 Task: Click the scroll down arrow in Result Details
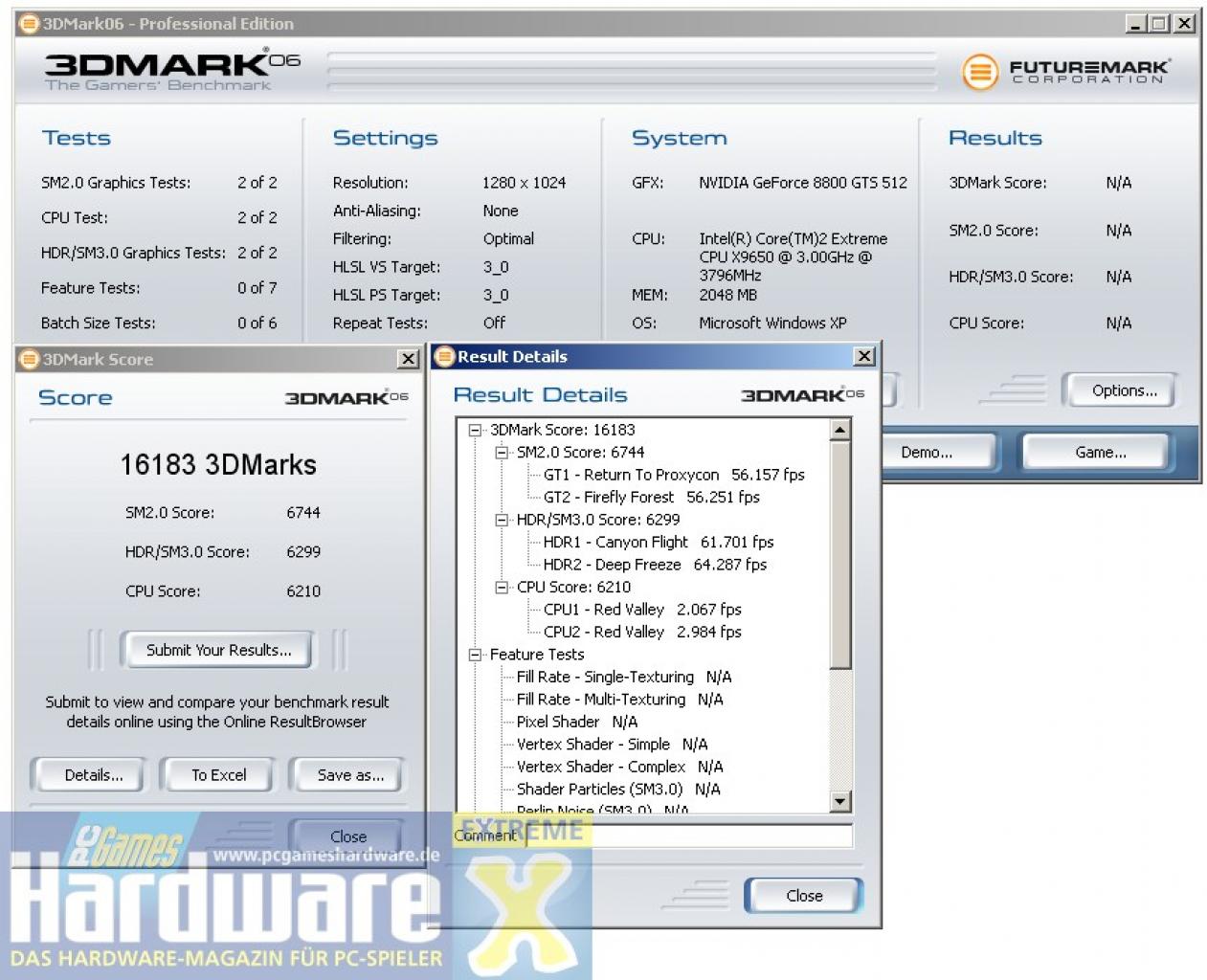click(840, 802)
